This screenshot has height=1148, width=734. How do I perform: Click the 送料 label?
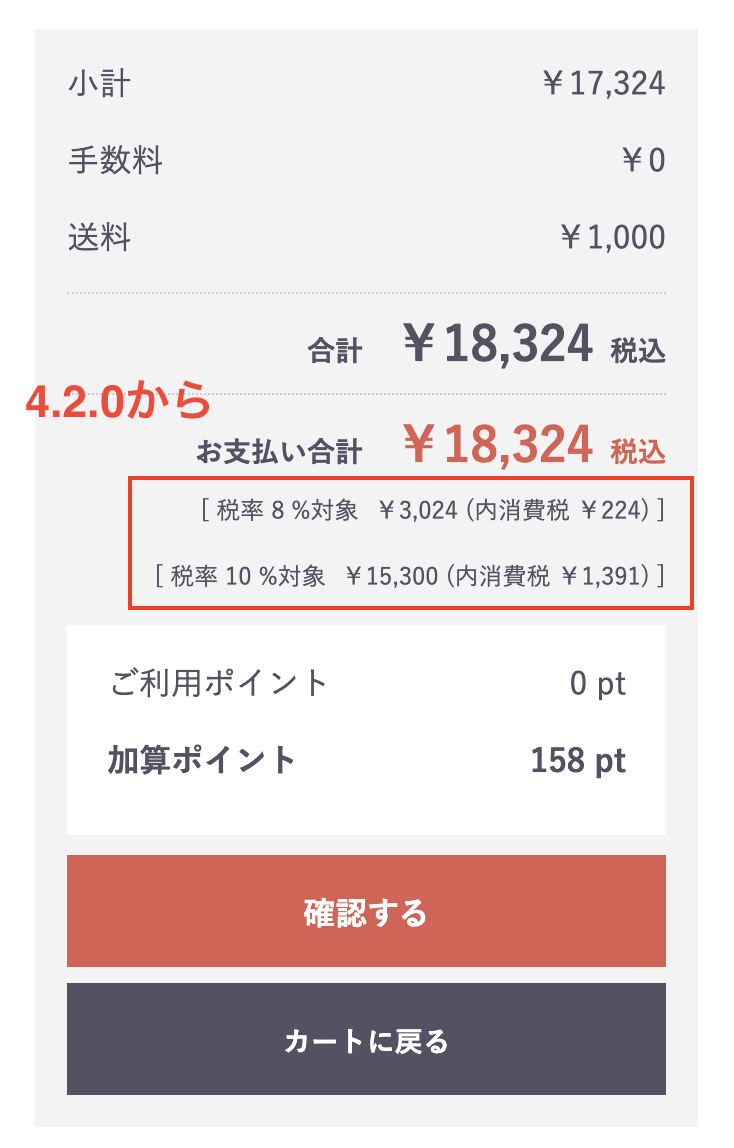click(99, 237)
